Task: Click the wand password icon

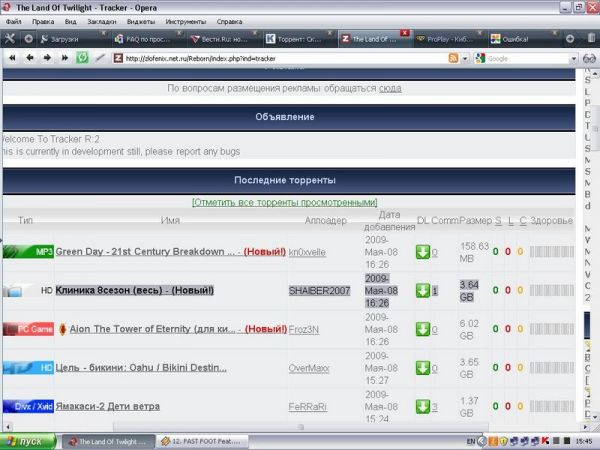Action: [x=100, y=58]
